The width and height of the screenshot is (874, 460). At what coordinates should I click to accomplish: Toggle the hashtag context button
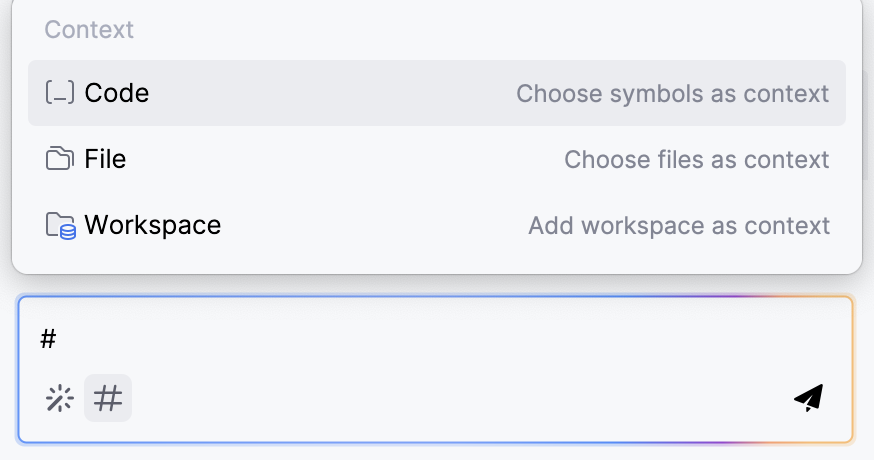point(108,399)
